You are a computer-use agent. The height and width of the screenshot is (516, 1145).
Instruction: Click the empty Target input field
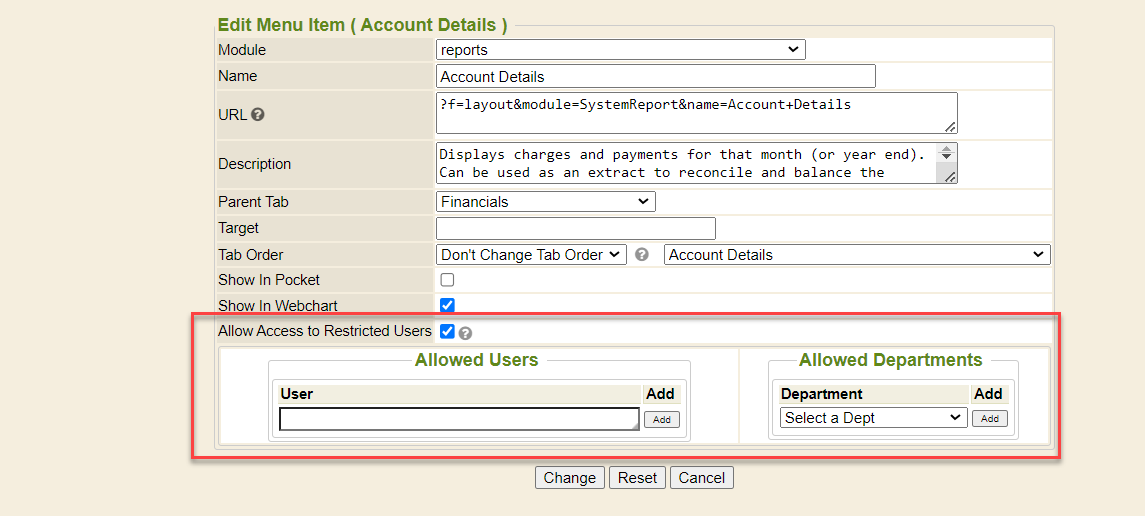coord(576,229)
